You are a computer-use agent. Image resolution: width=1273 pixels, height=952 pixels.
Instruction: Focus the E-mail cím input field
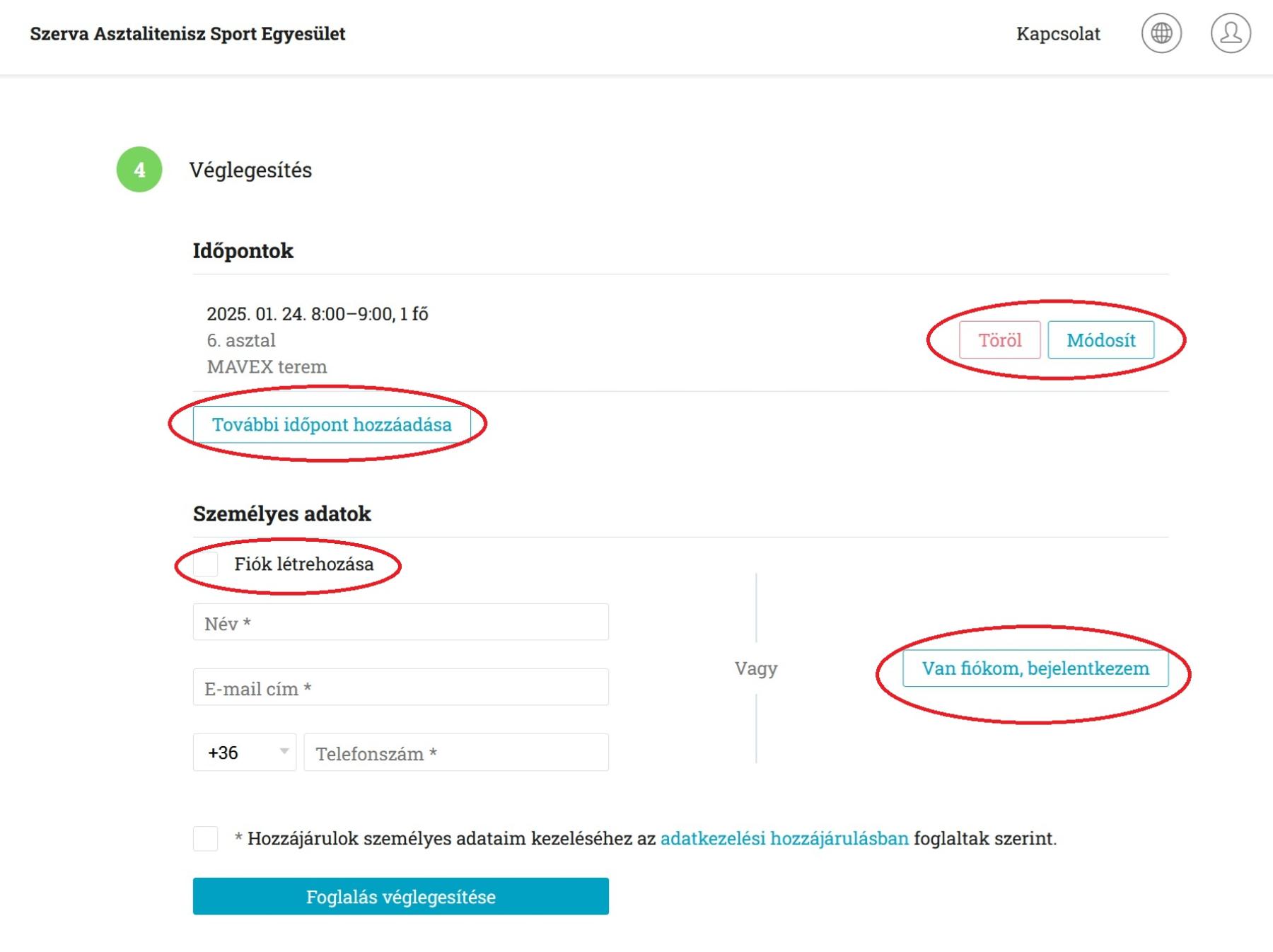400,687
